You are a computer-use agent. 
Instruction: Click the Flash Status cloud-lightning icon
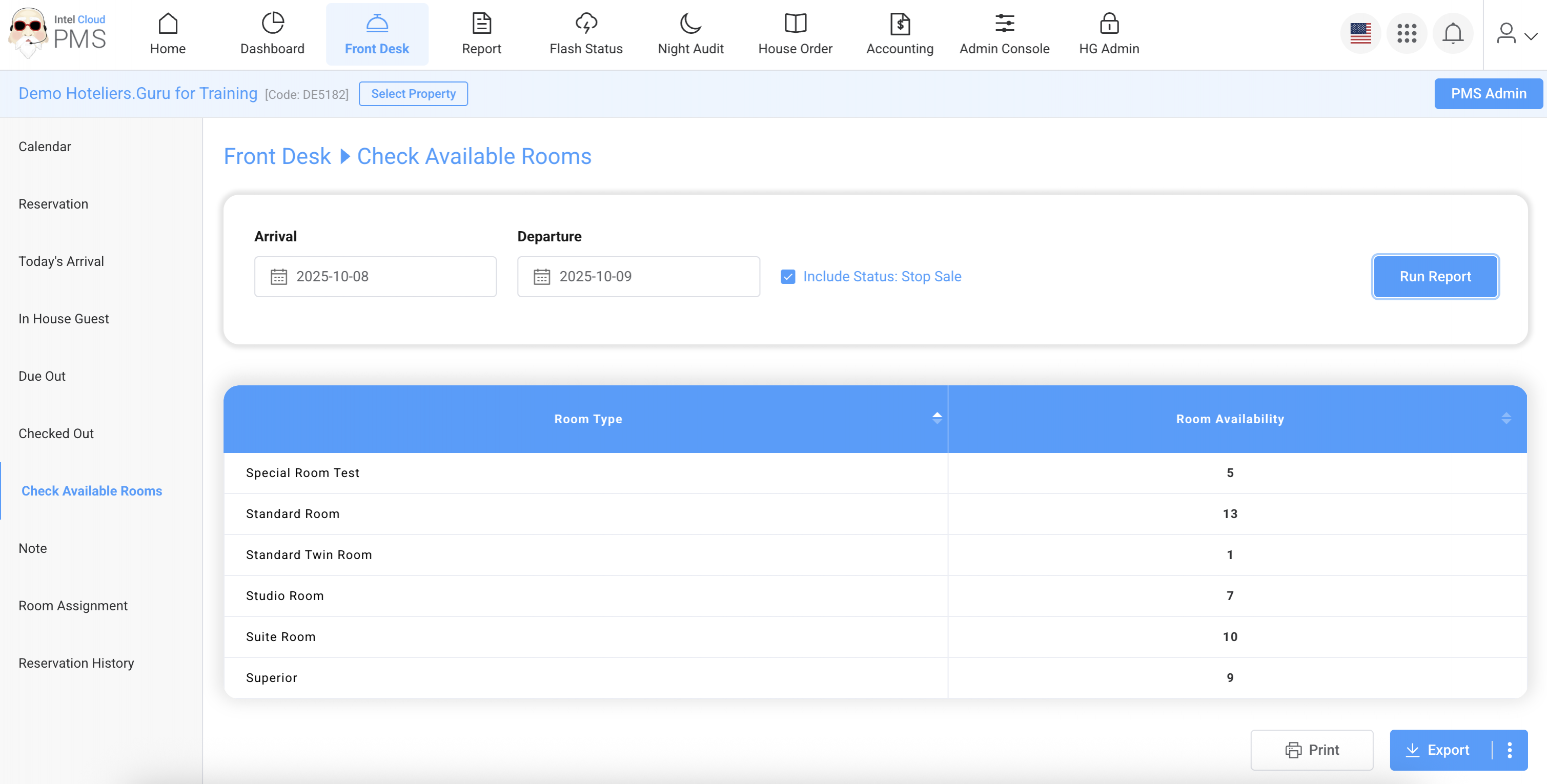pyautogui.click(x=585, y=24)
